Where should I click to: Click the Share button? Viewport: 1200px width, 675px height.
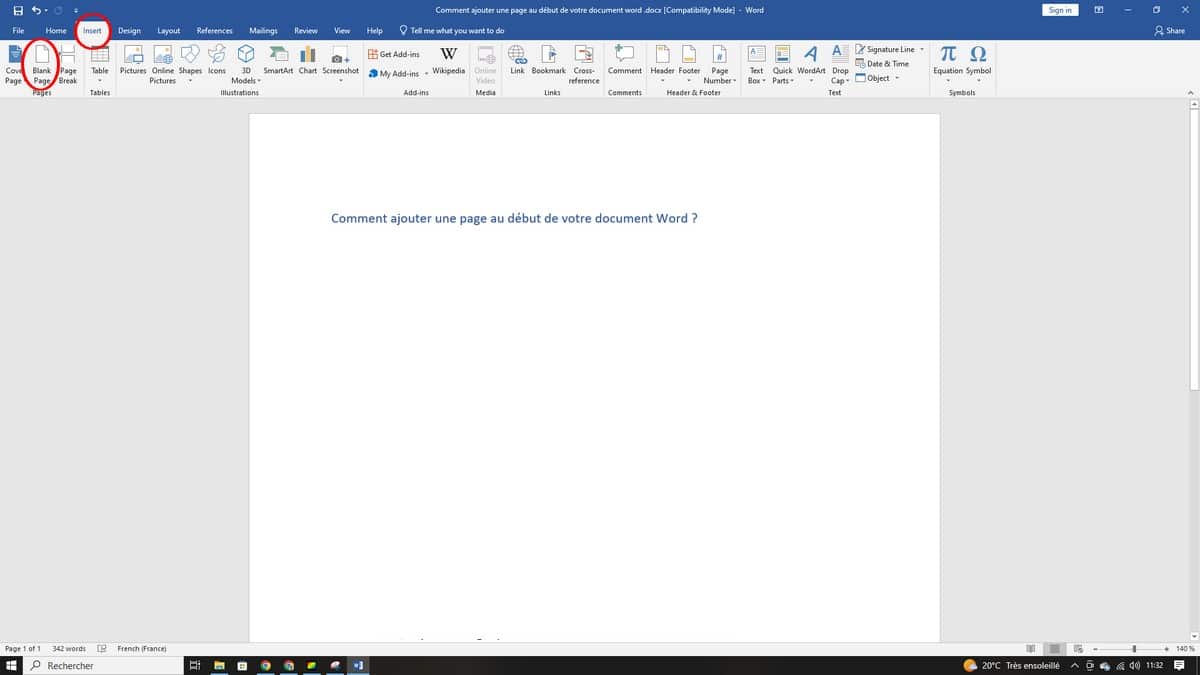(1169, 31)
